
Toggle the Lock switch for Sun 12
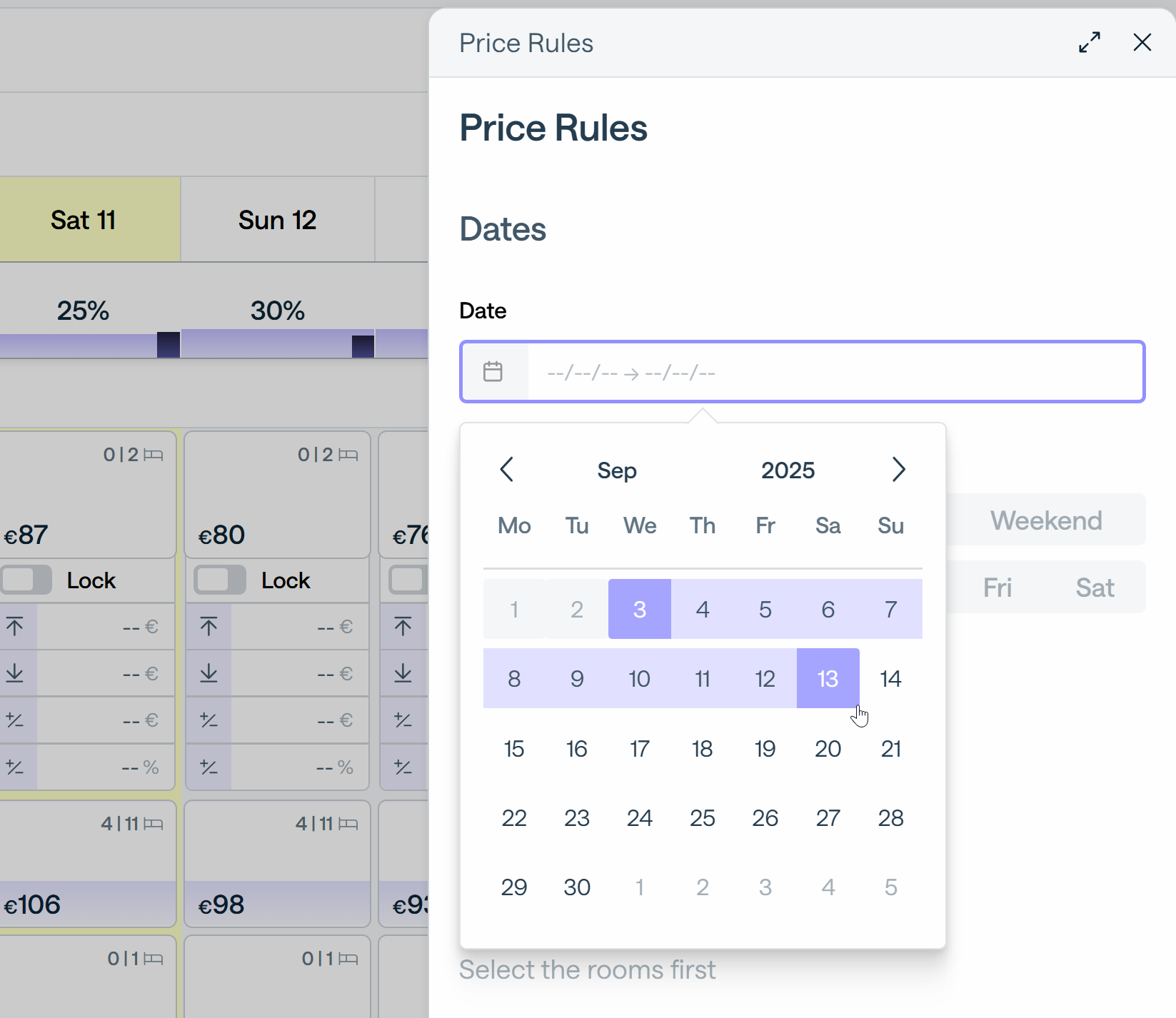point(220,580)
